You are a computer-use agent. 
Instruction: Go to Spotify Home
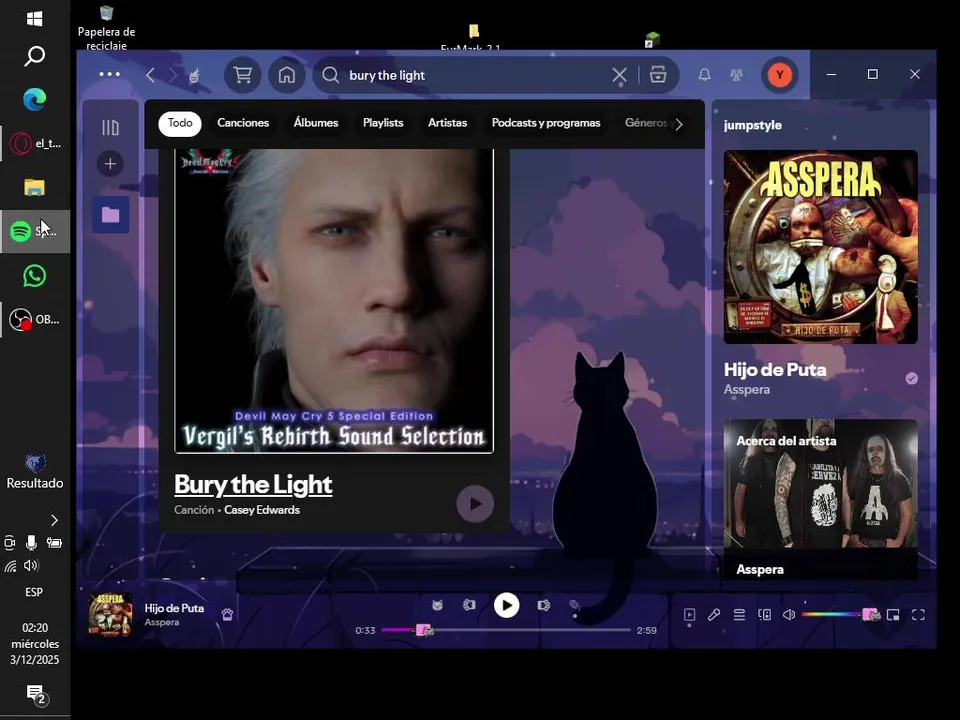tap(287, 75)
